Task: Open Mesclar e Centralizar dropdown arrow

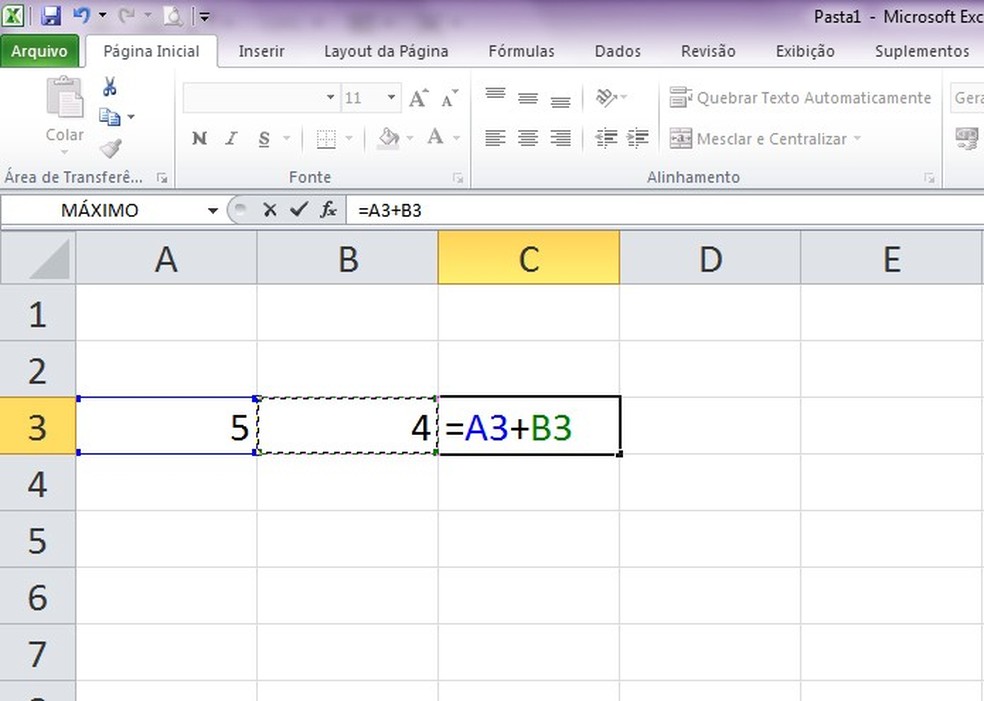Action: (x=857, y=139)
